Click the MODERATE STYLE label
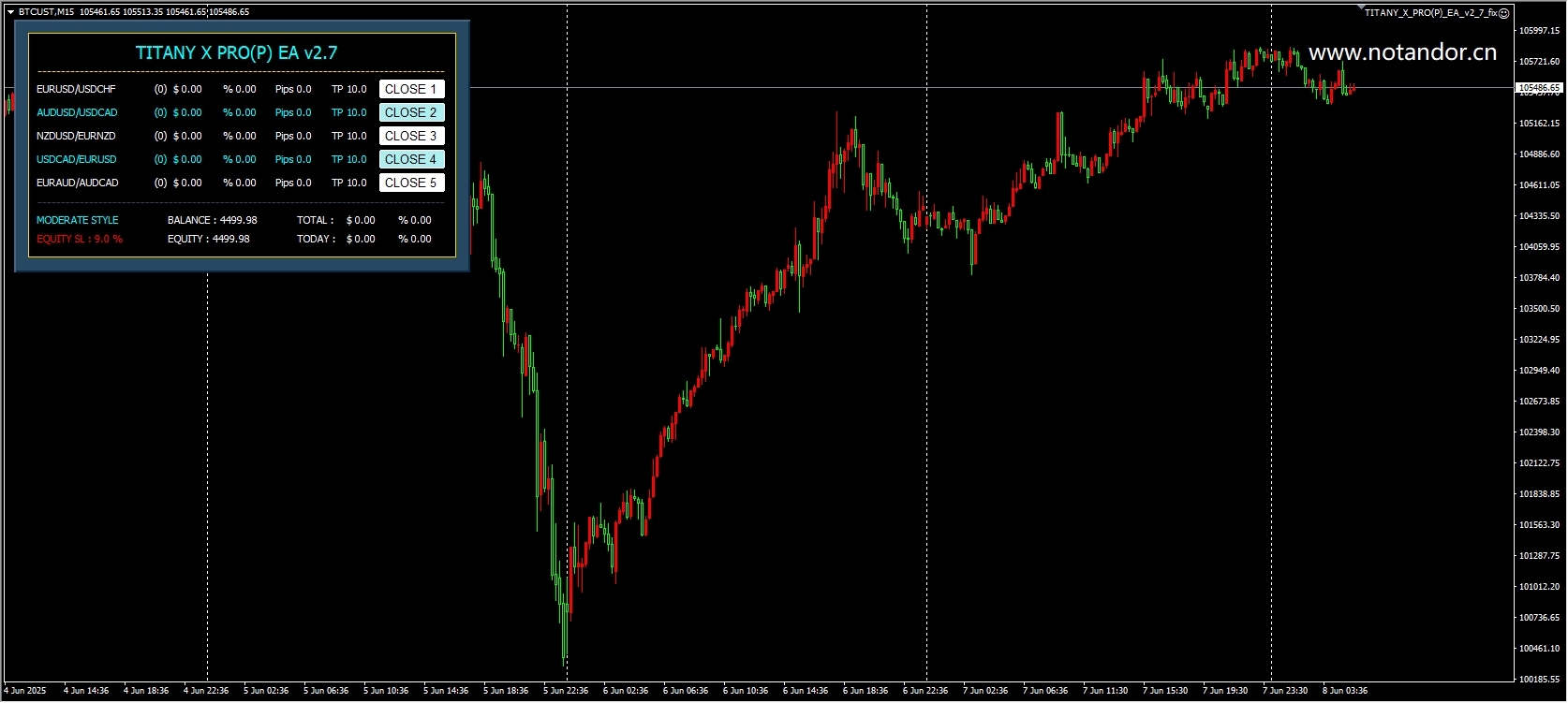The image size is (1568, 703). (x=78, y=220)
